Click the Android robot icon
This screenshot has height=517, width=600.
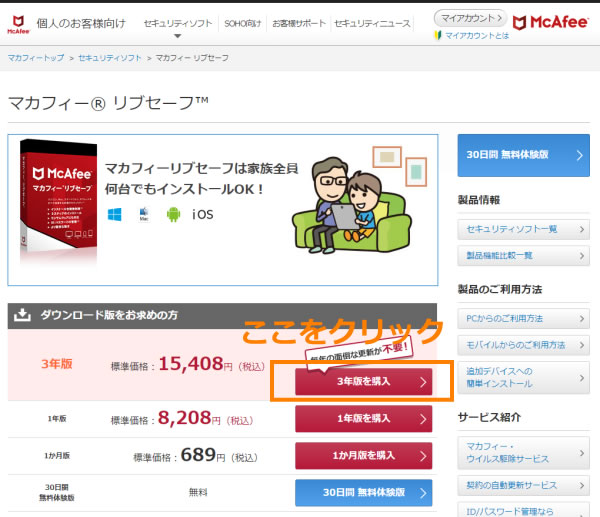(173, 214)
